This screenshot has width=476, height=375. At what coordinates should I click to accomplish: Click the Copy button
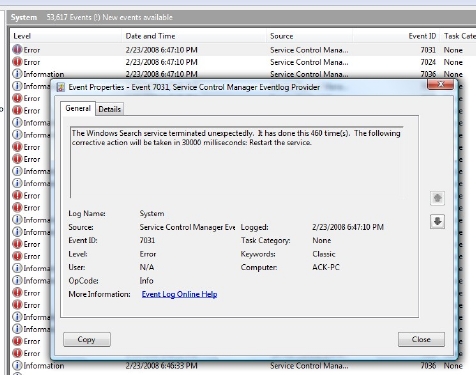coord(87,339)
